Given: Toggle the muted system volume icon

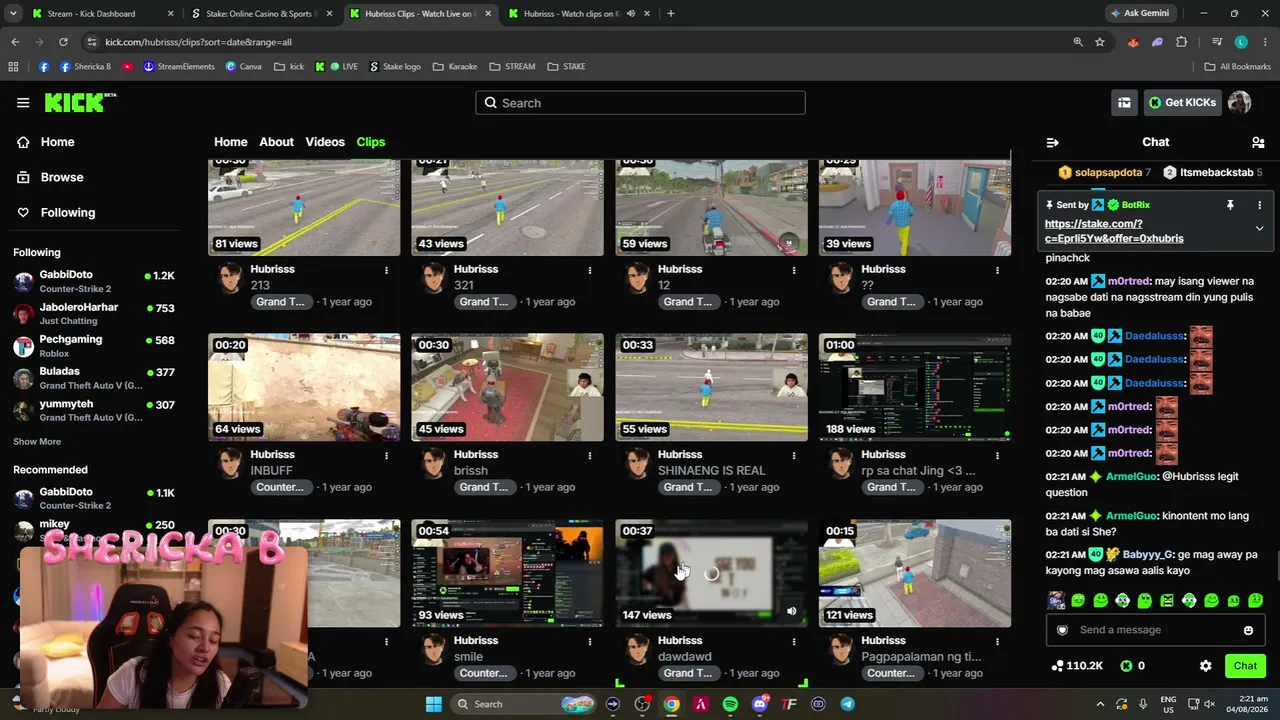Looking at the screenshot, I should (x=1209, y=704).
